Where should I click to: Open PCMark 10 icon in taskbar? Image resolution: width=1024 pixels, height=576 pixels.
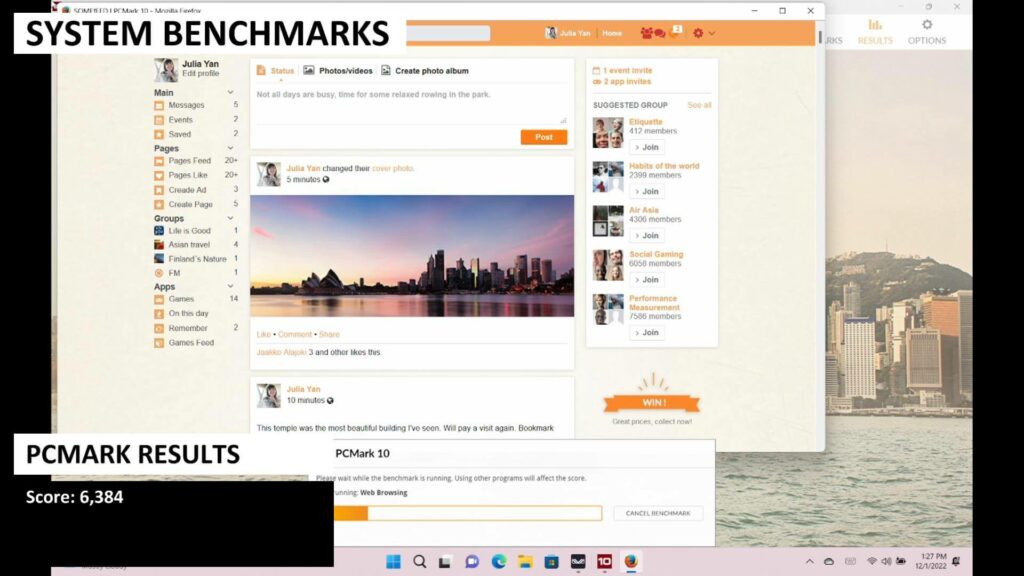click(x=605, y=561)
